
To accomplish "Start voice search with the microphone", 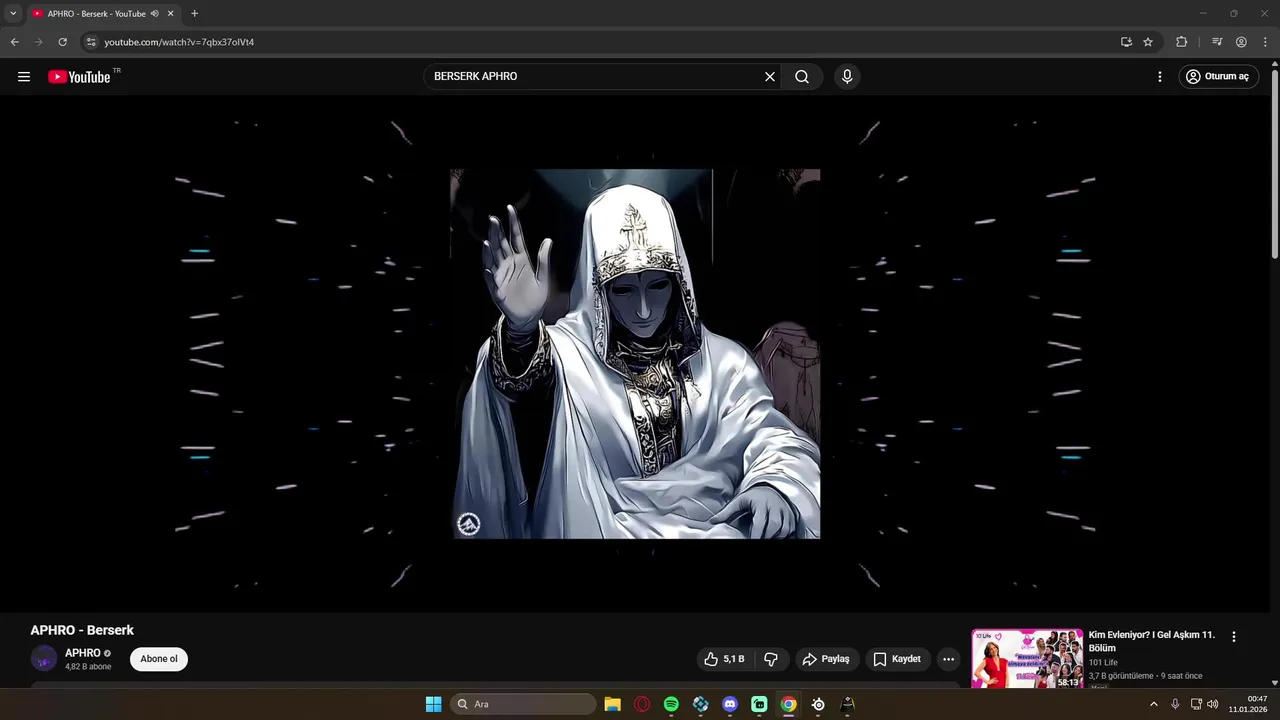I will pos(847,77).
